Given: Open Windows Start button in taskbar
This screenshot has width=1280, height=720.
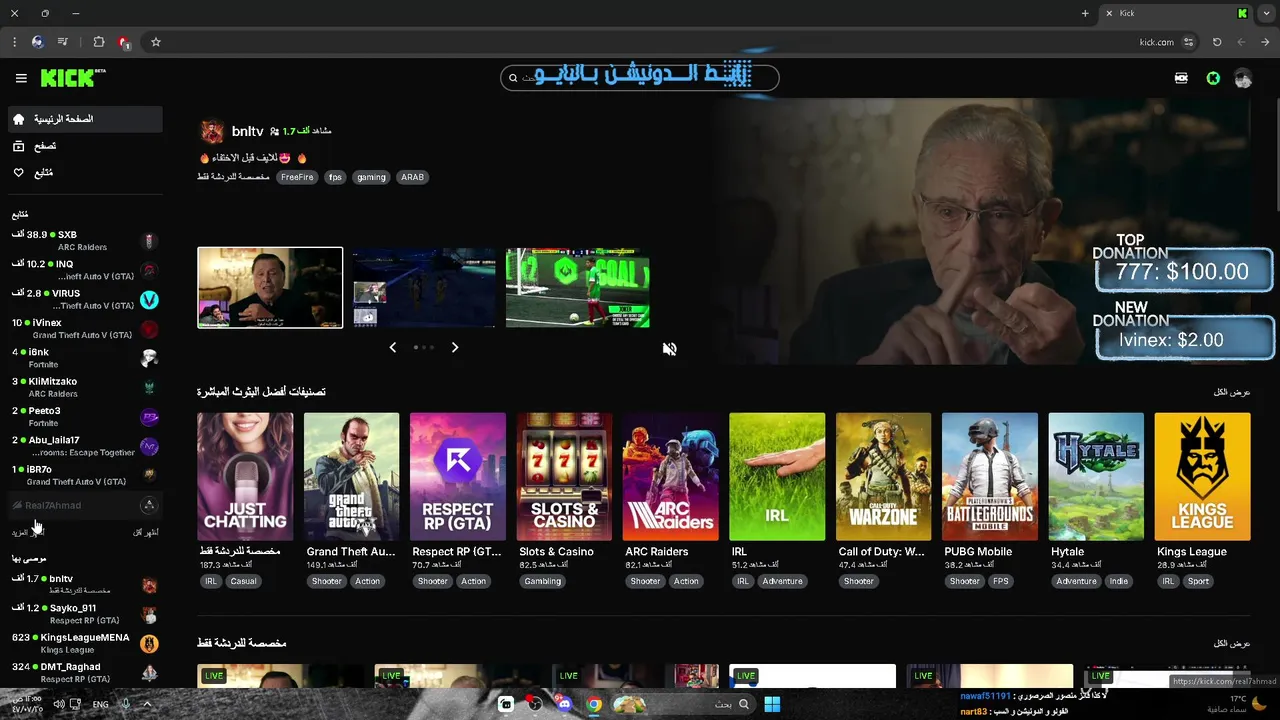Looking at the screenshot, I should coord(772,704).
